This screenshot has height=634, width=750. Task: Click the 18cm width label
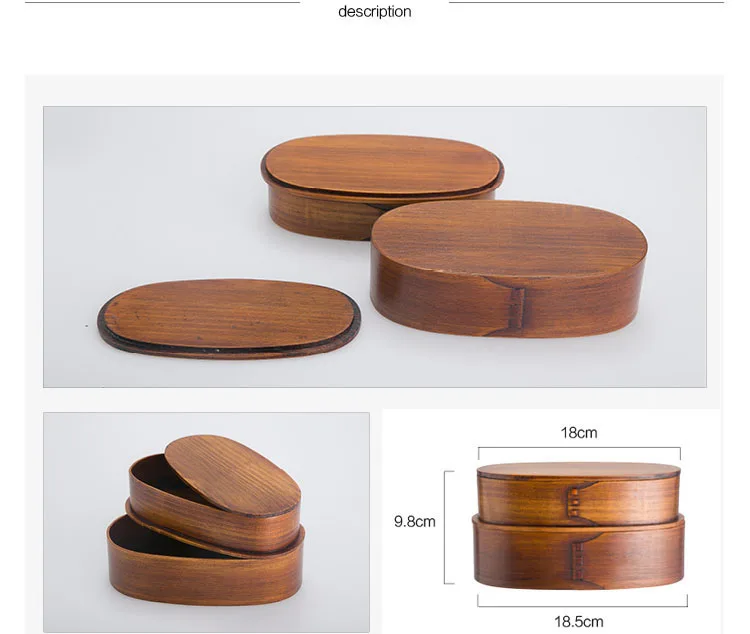click(579, 433)
